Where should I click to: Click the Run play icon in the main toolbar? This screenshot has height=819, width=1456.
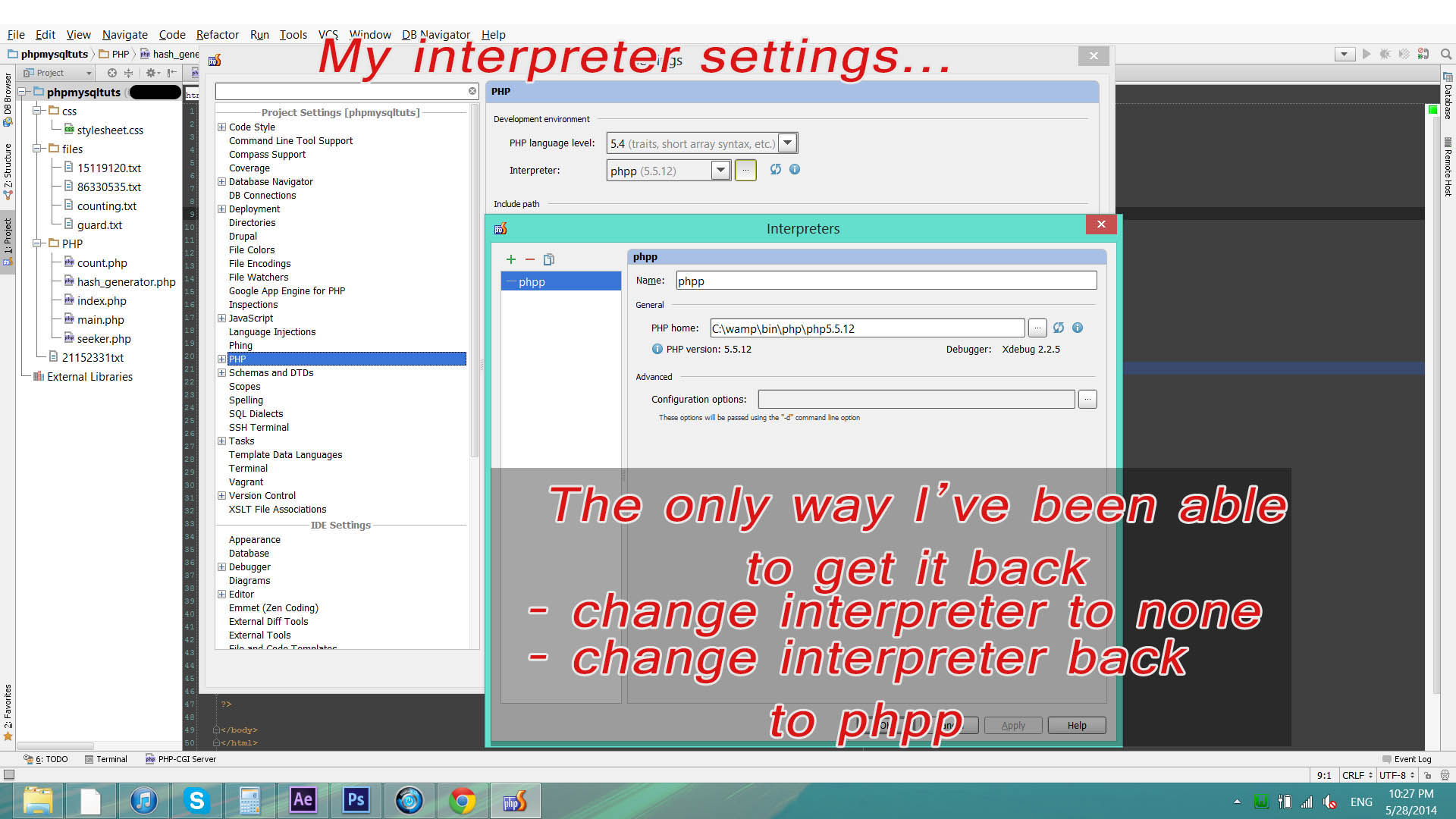click(x=1367, y=54)
